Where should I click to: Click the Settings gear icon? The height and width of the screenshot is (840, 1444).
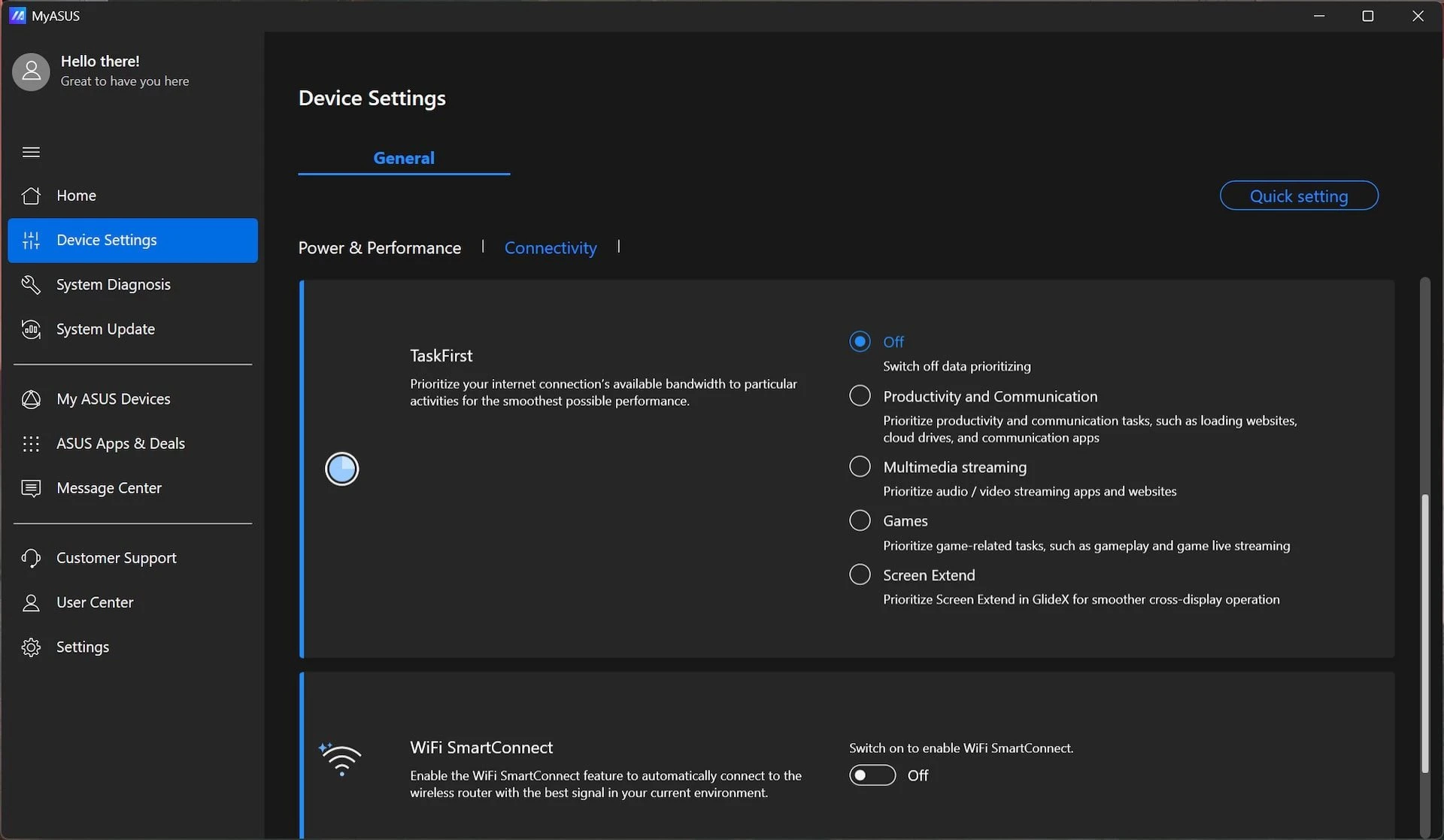(x=31, y=647)
